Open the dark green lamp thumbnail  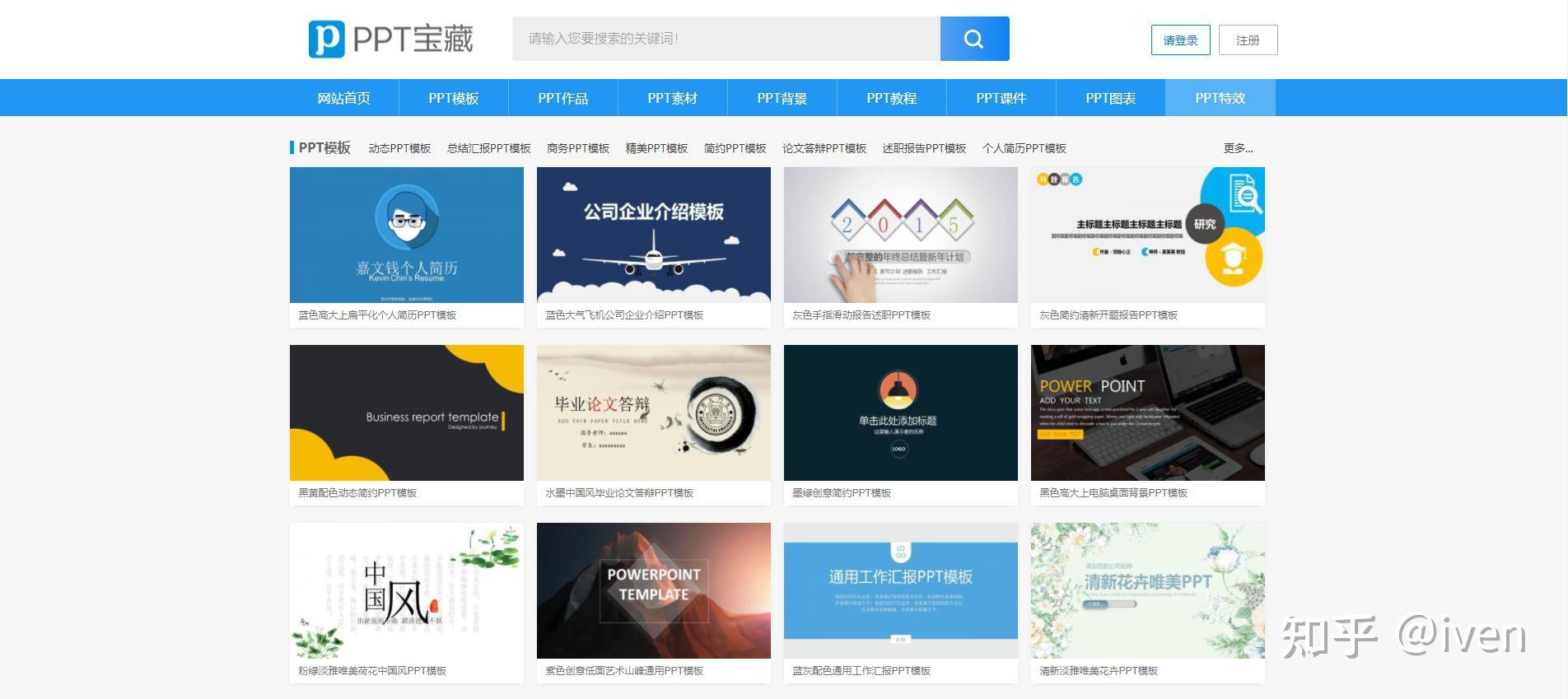tap(901, 412)
